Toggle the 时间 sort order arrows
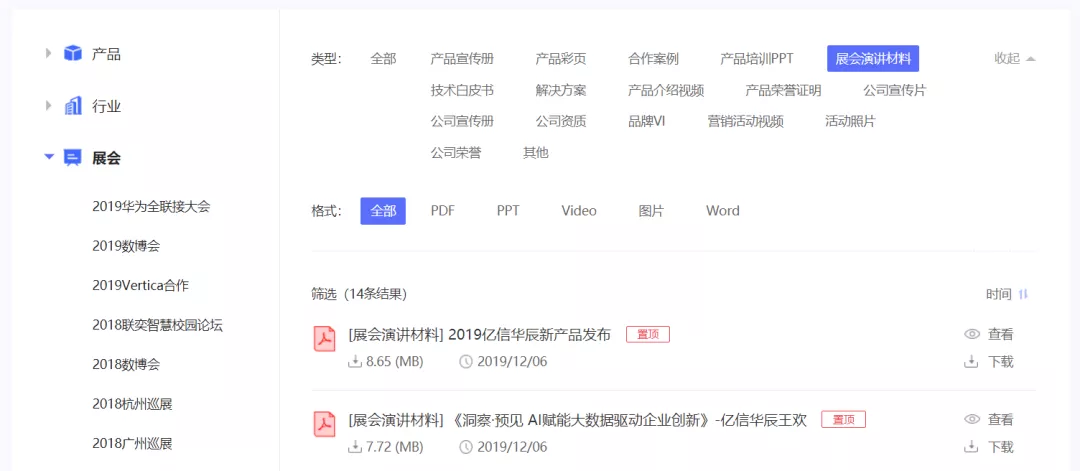Viewport: 1080px width, 471px height. coord(1023,294)
